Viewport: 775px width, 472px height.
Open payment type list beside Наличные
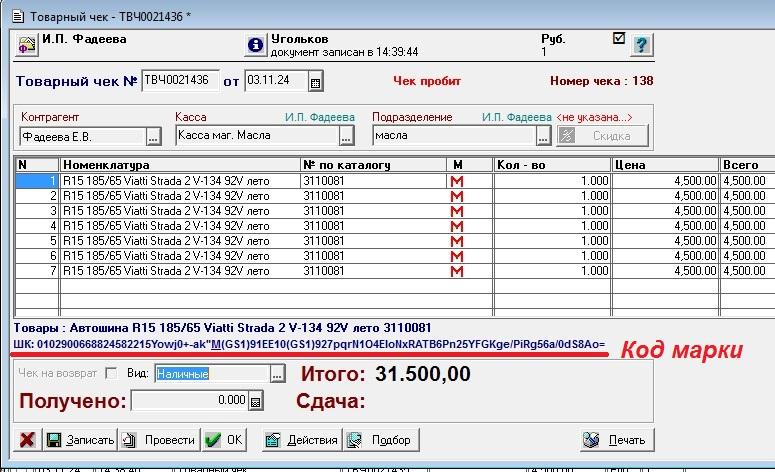(277, 374)
